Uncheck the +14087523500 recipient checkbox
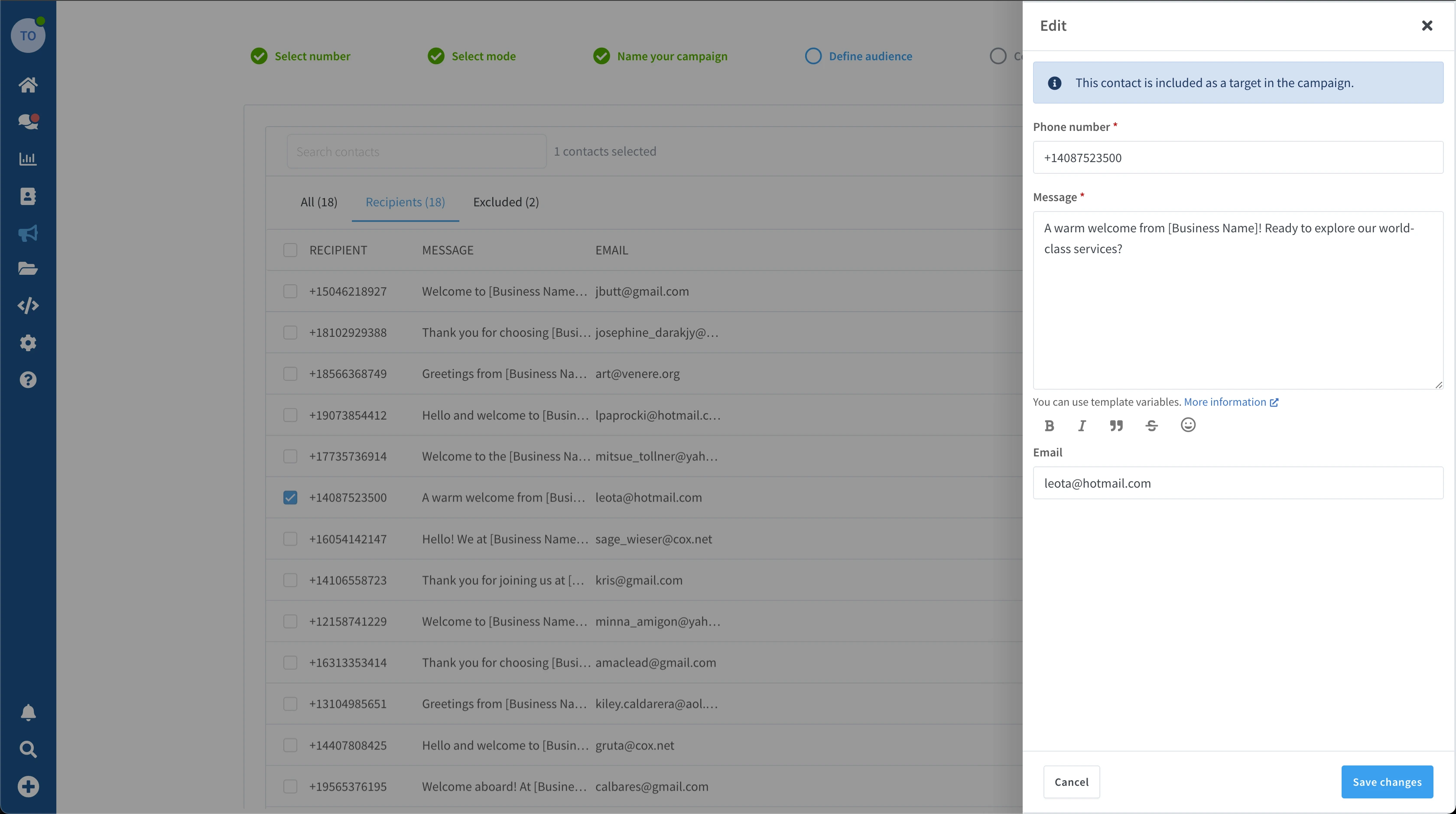 coord(290,498)
